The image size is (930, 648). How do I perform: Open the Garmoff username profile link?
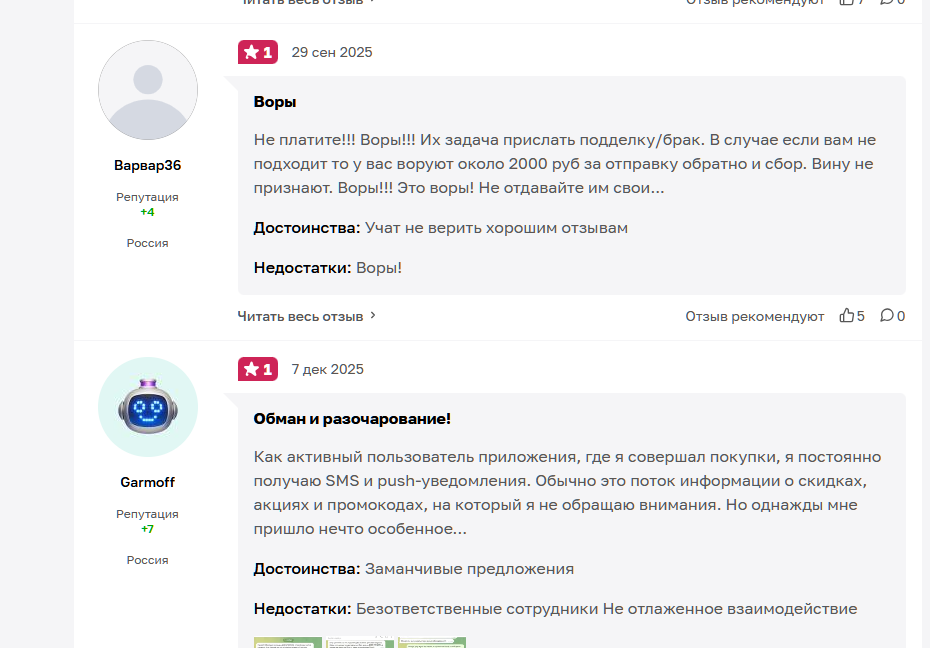click(x=148, y=482)
